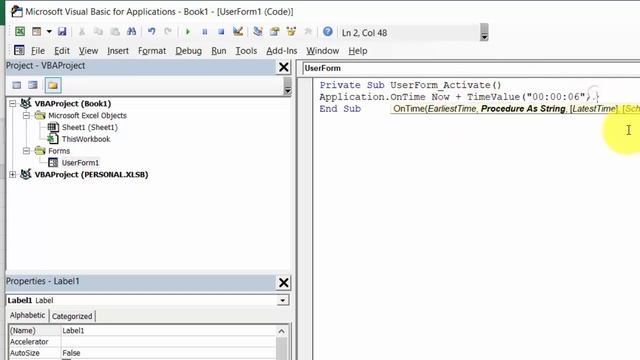Click the Application.OnTime code line
Image resolution: width=640 pixels, height=360 pixels.
[459, 97]
